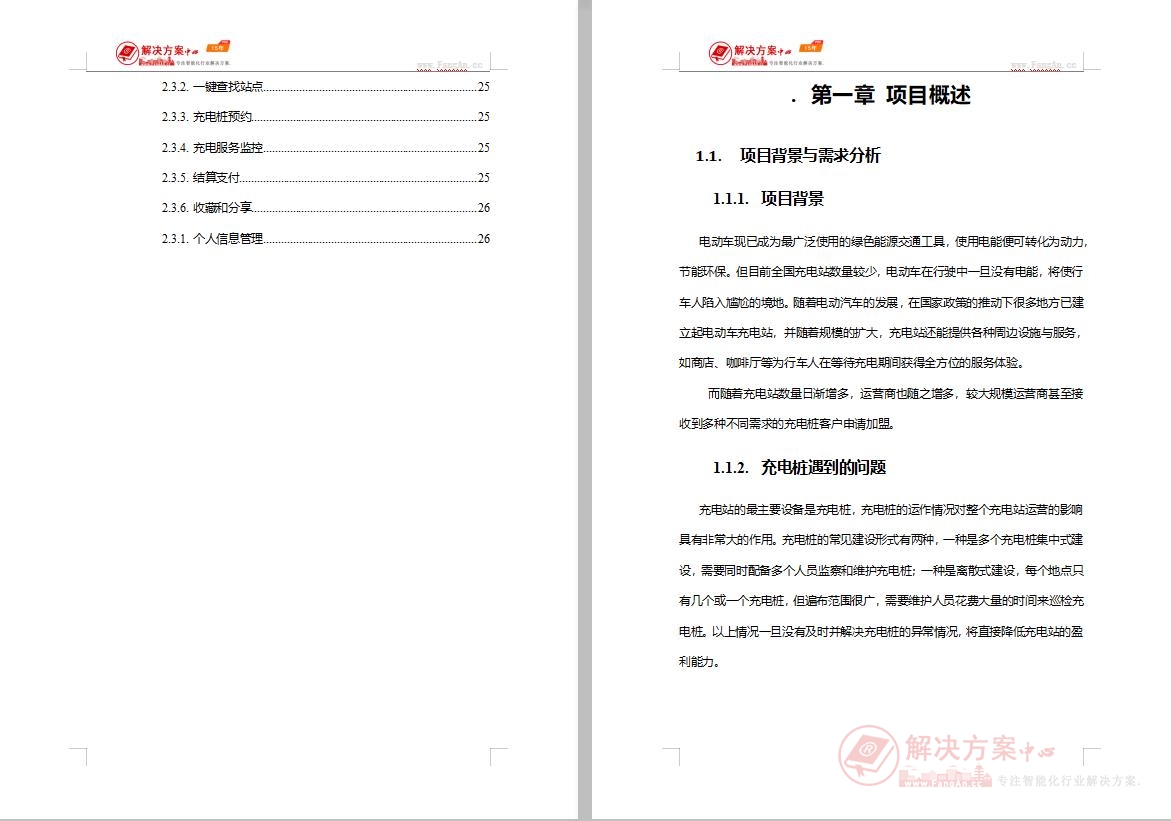Click the paragraph starting 电动车现已成为最广泛使用
1171x821 pixels.
point(882,302)
